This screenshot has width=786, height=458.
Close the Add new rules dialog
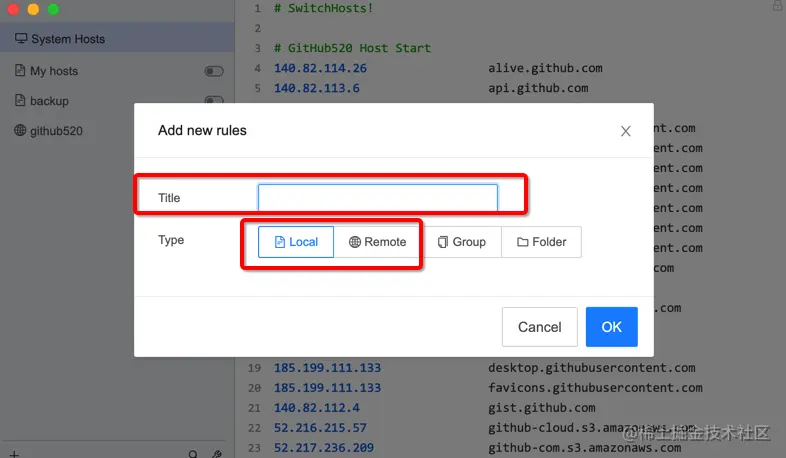coord(625,131)
